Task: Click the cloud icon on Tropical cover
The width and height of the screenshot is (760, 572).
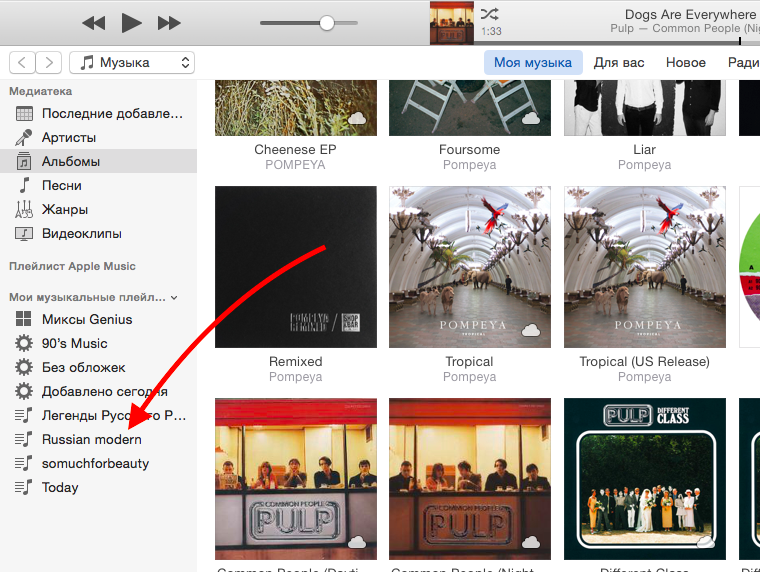Action: click(531, 330)
